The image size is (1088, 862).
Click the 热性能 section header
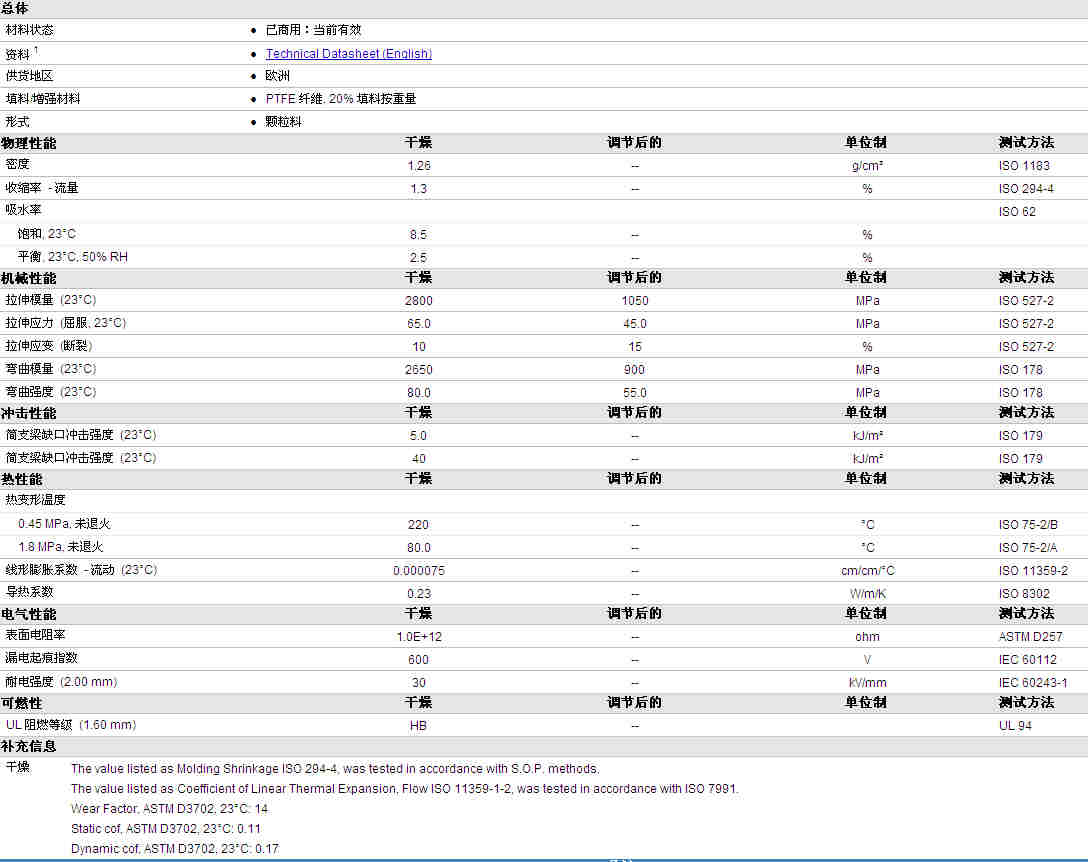click(x=22, y=479)
